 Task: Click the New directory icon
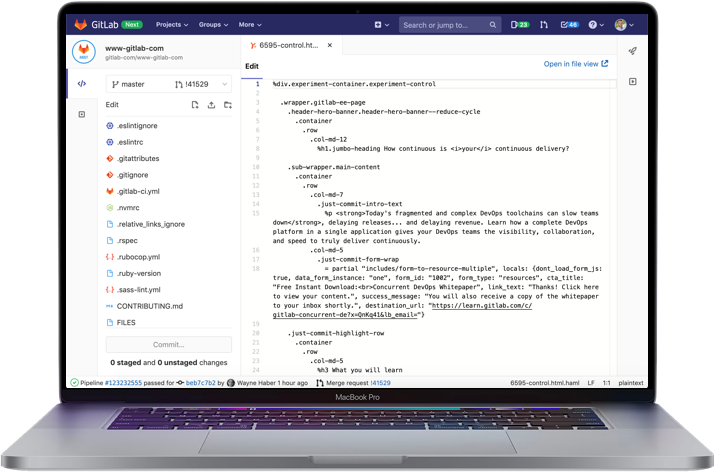click(x=228, y=105)
